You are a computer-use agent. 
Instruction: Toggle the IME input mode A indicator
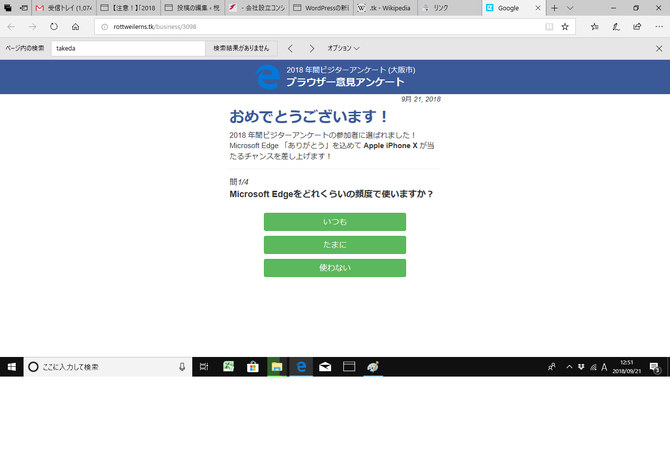(604, 367)
